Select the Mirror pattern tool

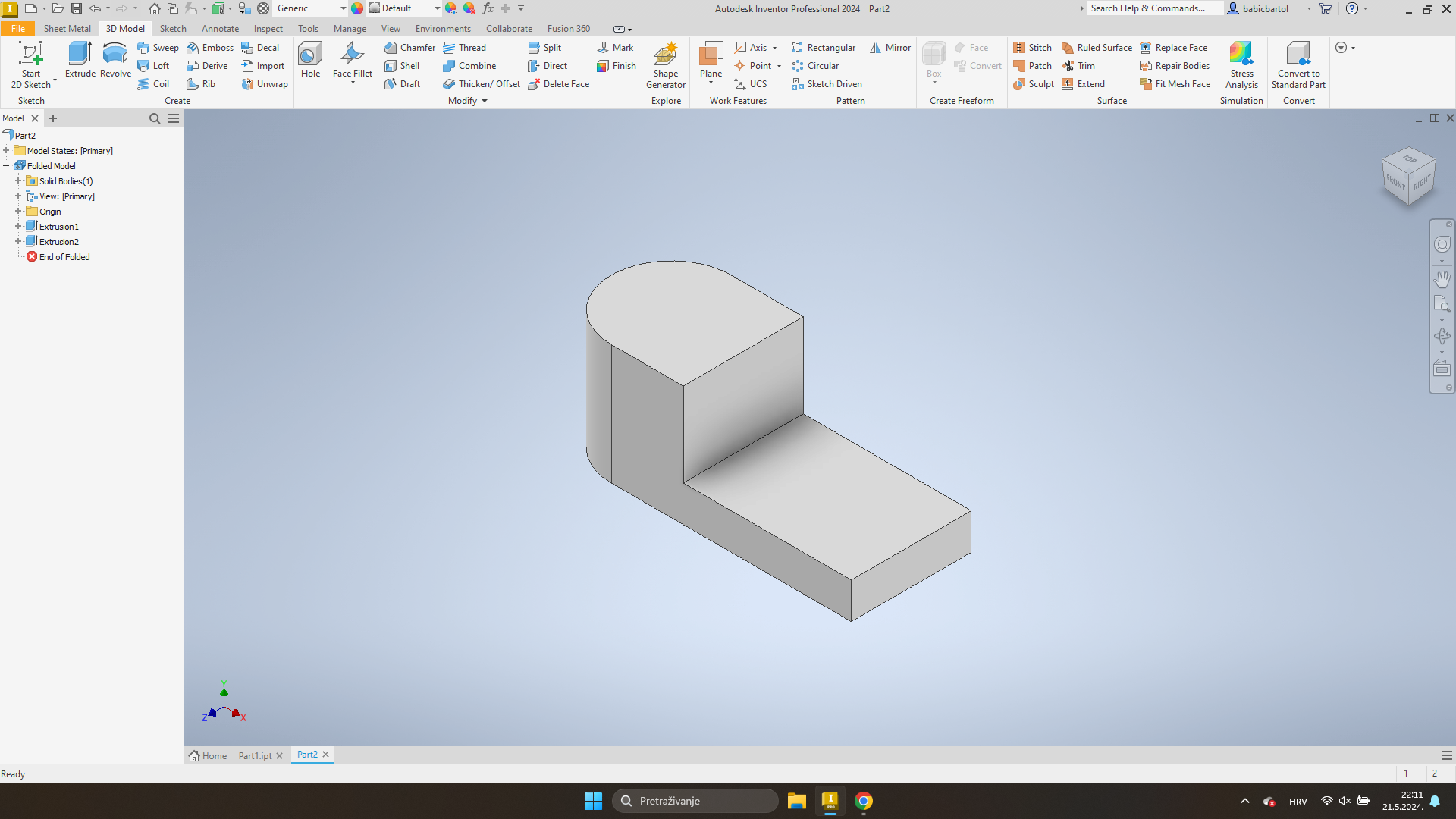click(890, 47)
